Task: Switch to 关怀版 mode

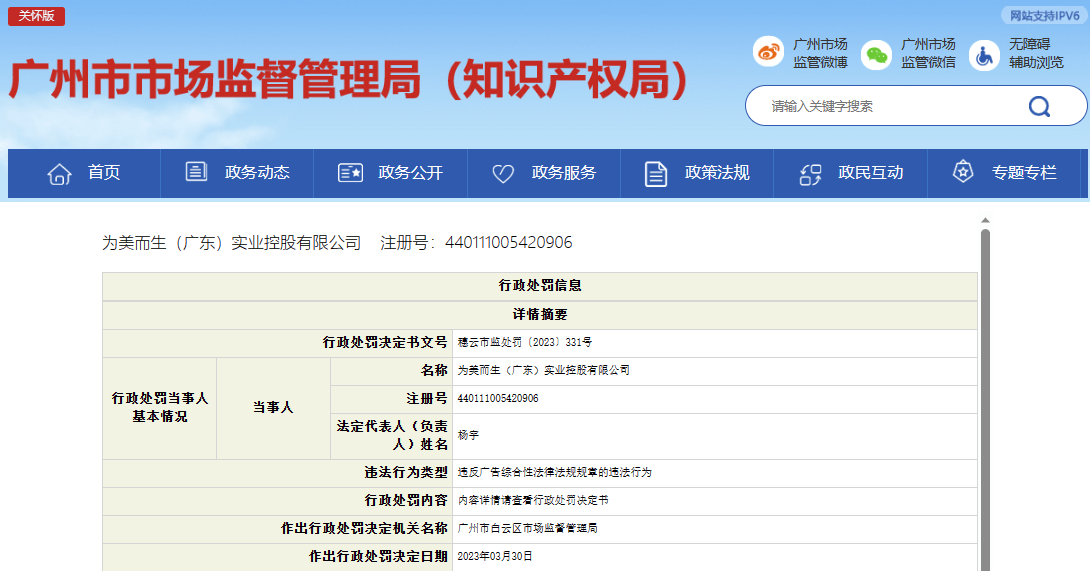Action: pos(36,15)
